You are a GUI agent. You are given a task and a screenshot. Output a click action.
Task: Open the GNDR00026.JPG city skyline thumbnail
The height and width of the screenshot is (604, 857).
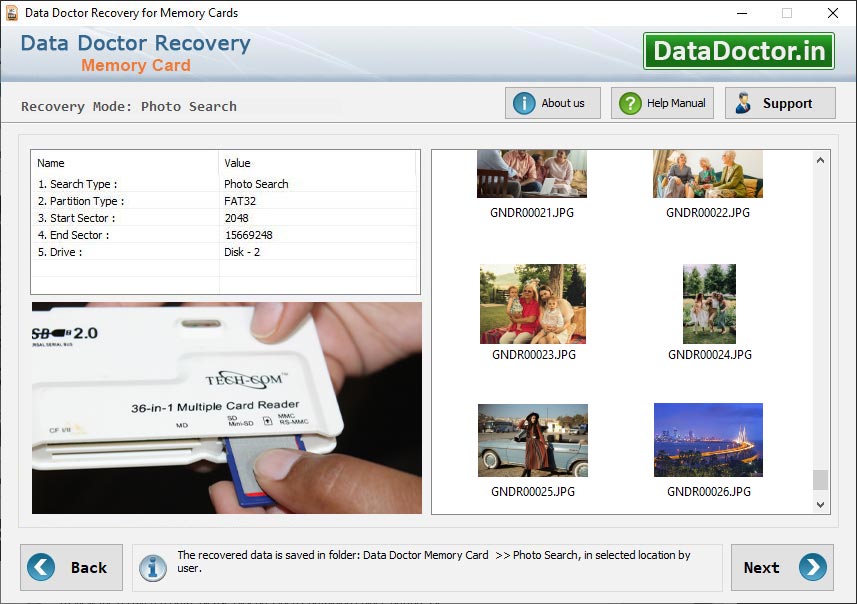(x=708, y=439)
